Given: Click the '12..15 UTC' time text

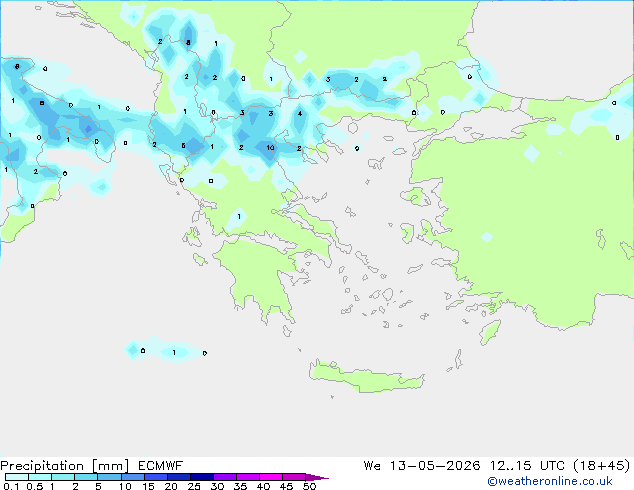Looking at the screenshot, I should pos(527,466).
